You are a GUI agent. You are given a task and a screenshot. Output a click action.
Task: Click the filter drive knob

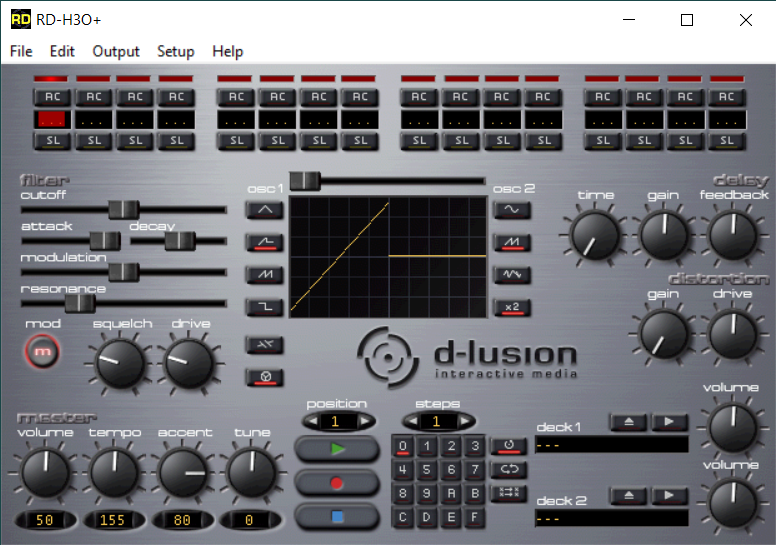point(190,363)
